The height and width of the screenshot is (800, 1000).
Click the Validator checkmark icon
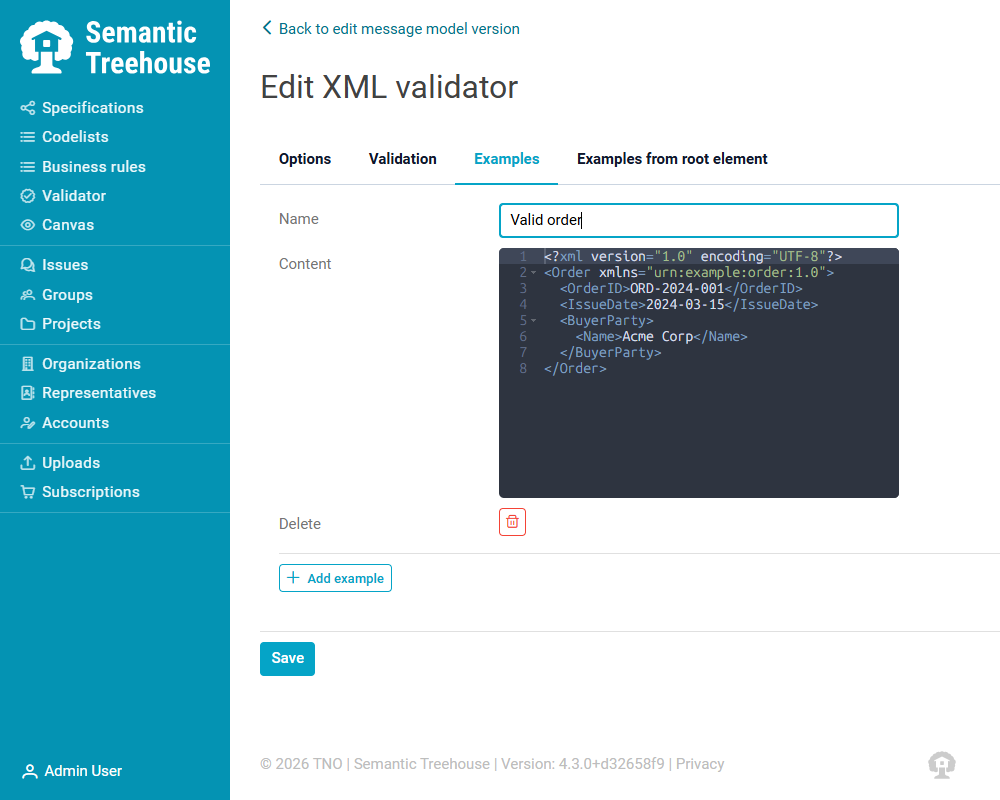click(x=27, y=196)
